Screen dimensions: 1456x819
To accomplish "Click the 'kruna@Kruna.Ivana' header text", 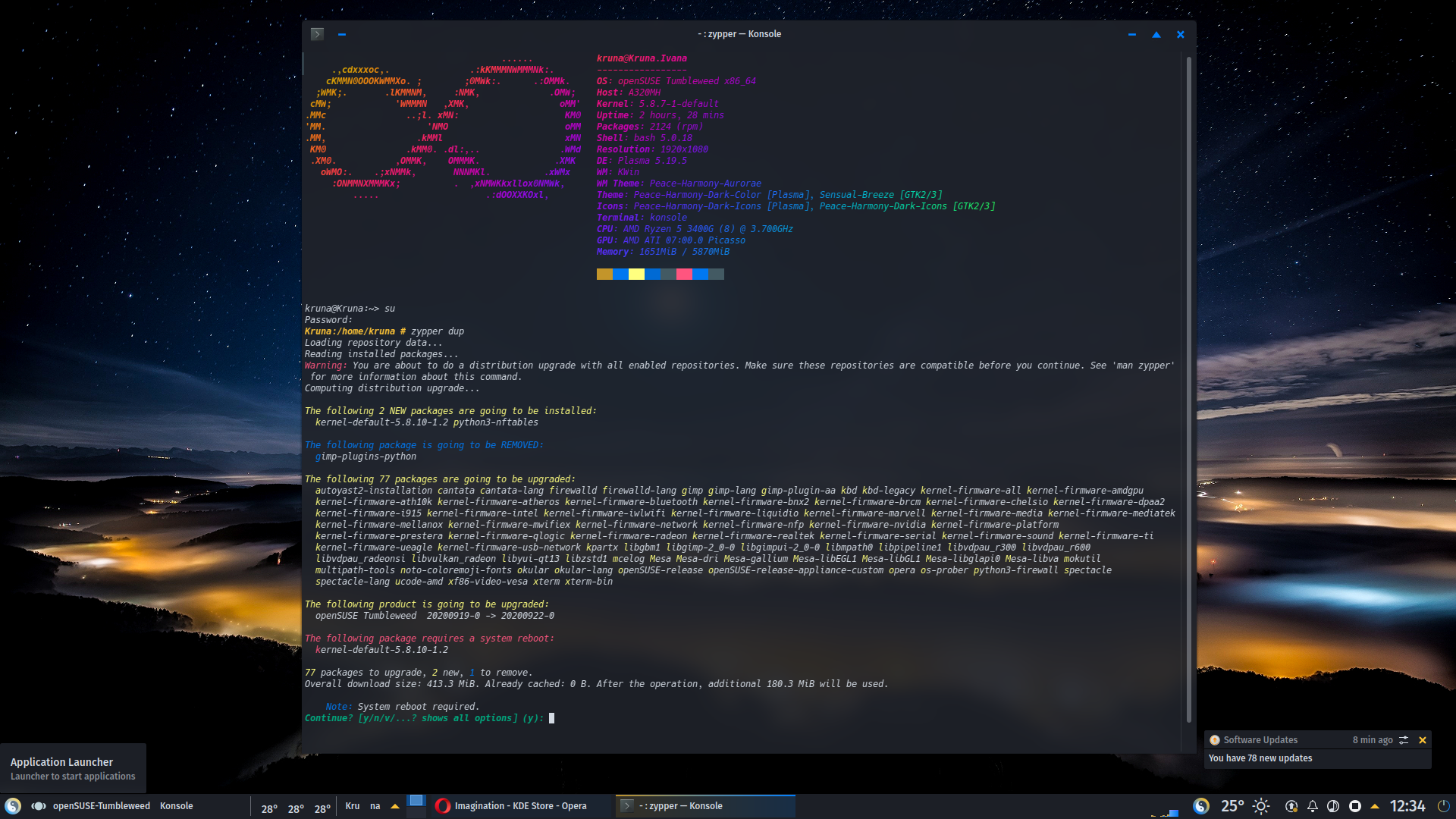I will tap(642, 58).
